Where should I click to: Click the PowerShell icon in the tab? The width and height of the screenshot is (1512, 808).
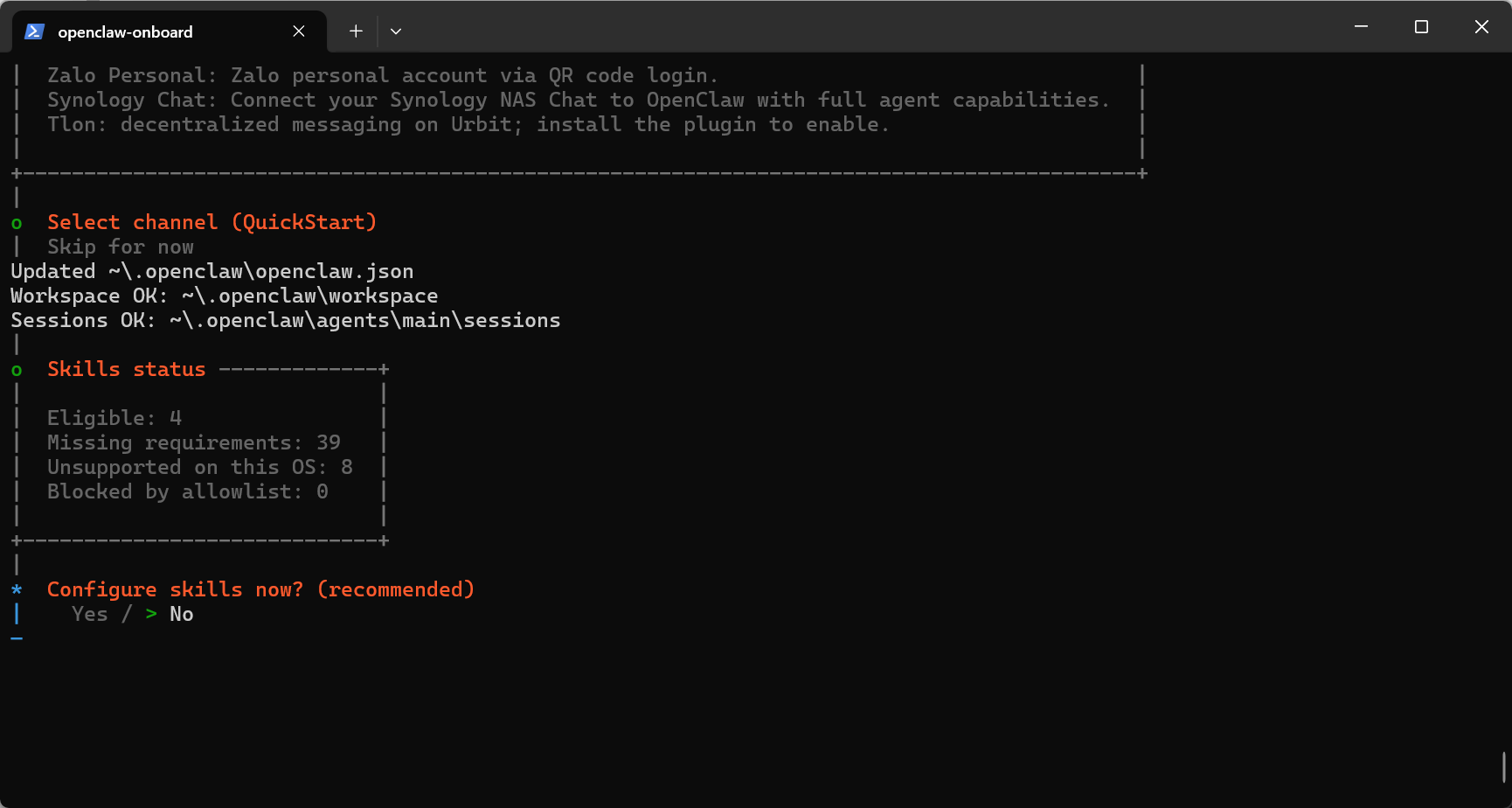34,31
